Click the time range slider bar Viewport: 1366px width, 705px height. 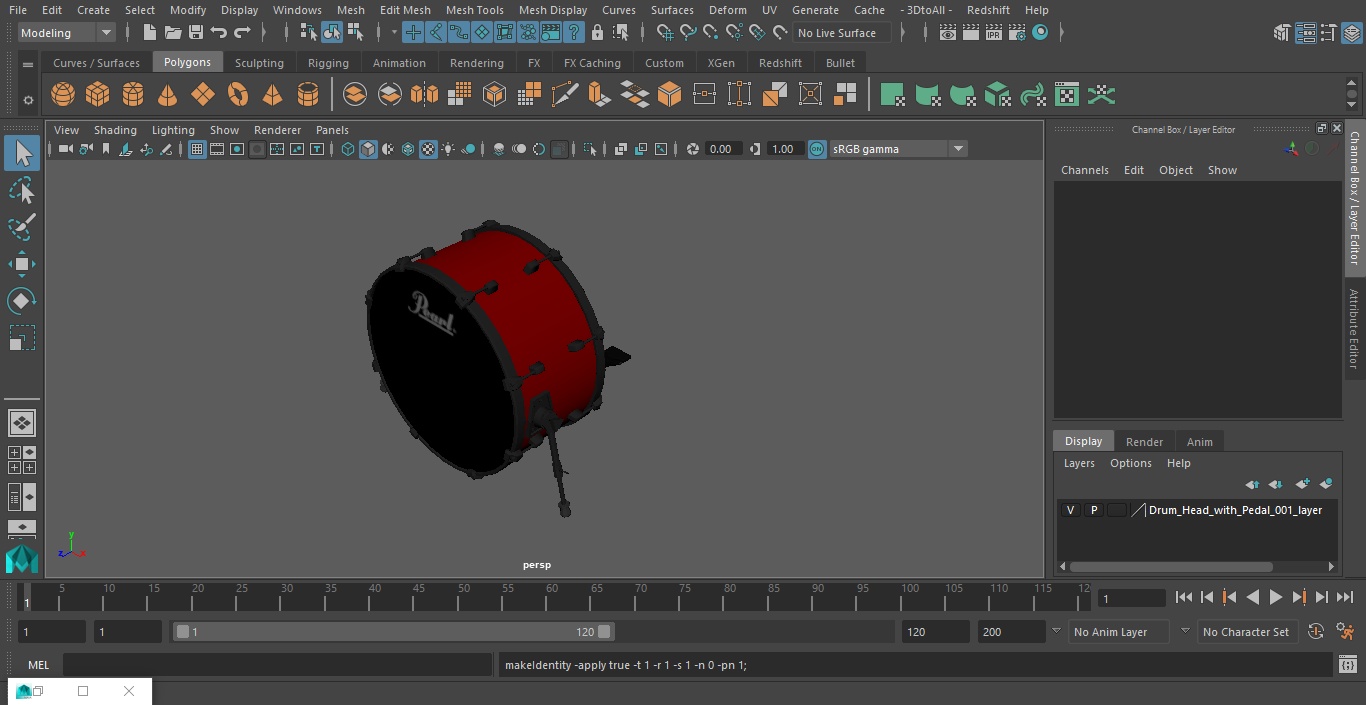pos(394,632)
